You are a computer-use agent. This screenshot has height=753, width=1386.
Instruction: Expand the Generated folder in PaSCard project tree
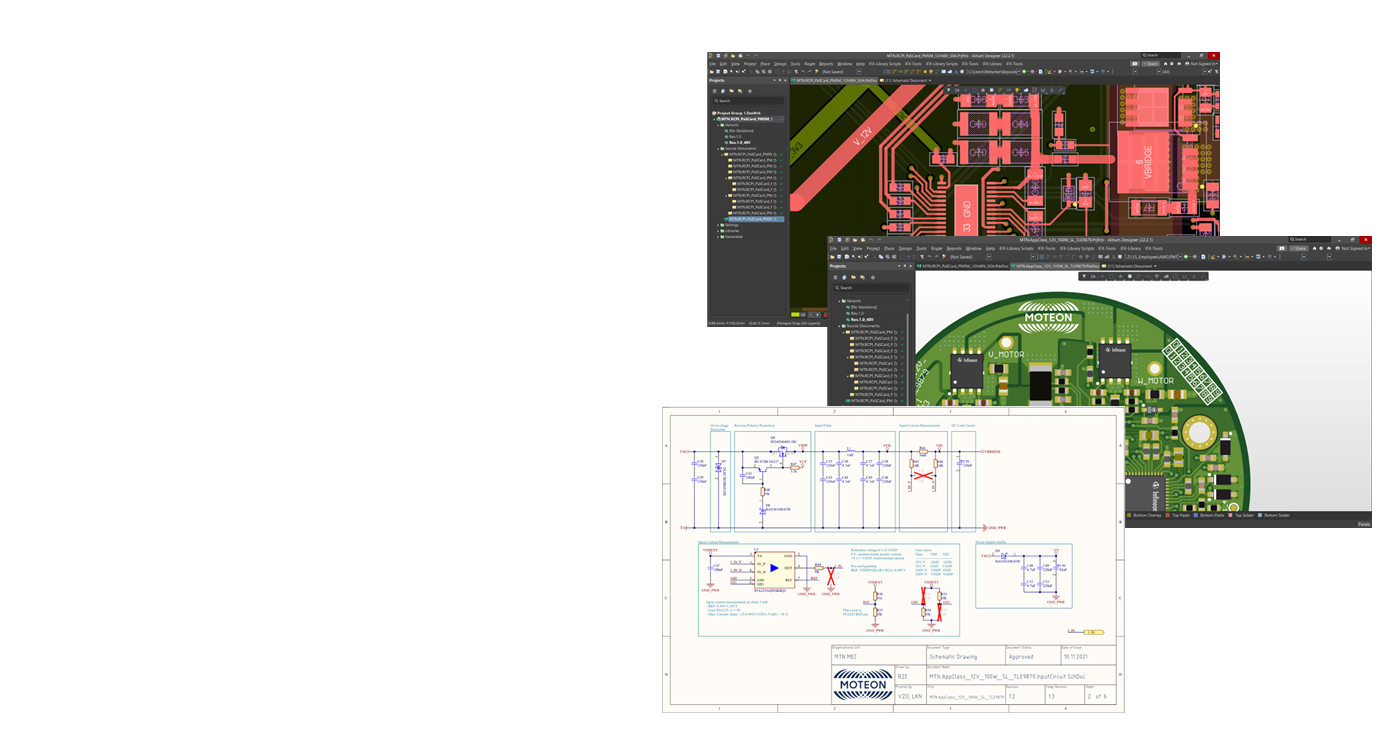[718, 237]
